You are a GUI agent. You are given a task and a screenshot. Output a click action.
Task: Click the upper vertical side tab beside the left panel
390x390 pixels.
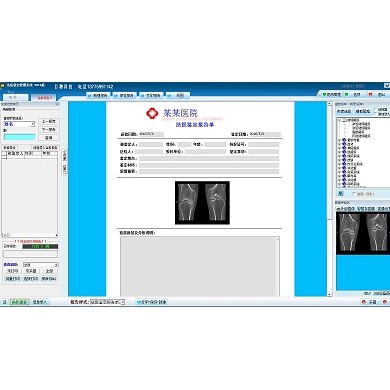pos(64,155)
